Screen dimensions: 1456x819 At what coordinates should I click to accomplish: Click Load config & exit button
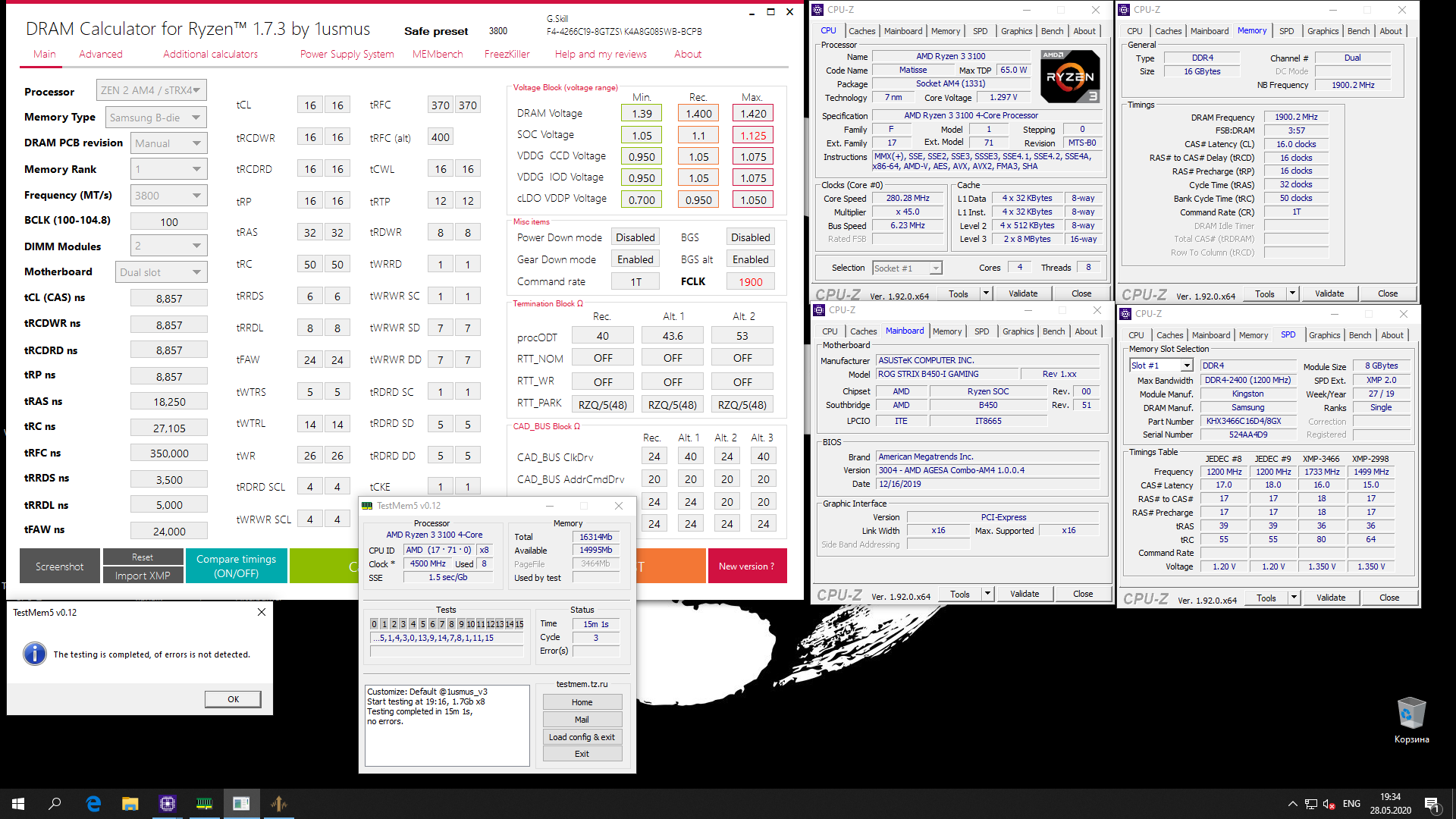[x=582, y=737]
